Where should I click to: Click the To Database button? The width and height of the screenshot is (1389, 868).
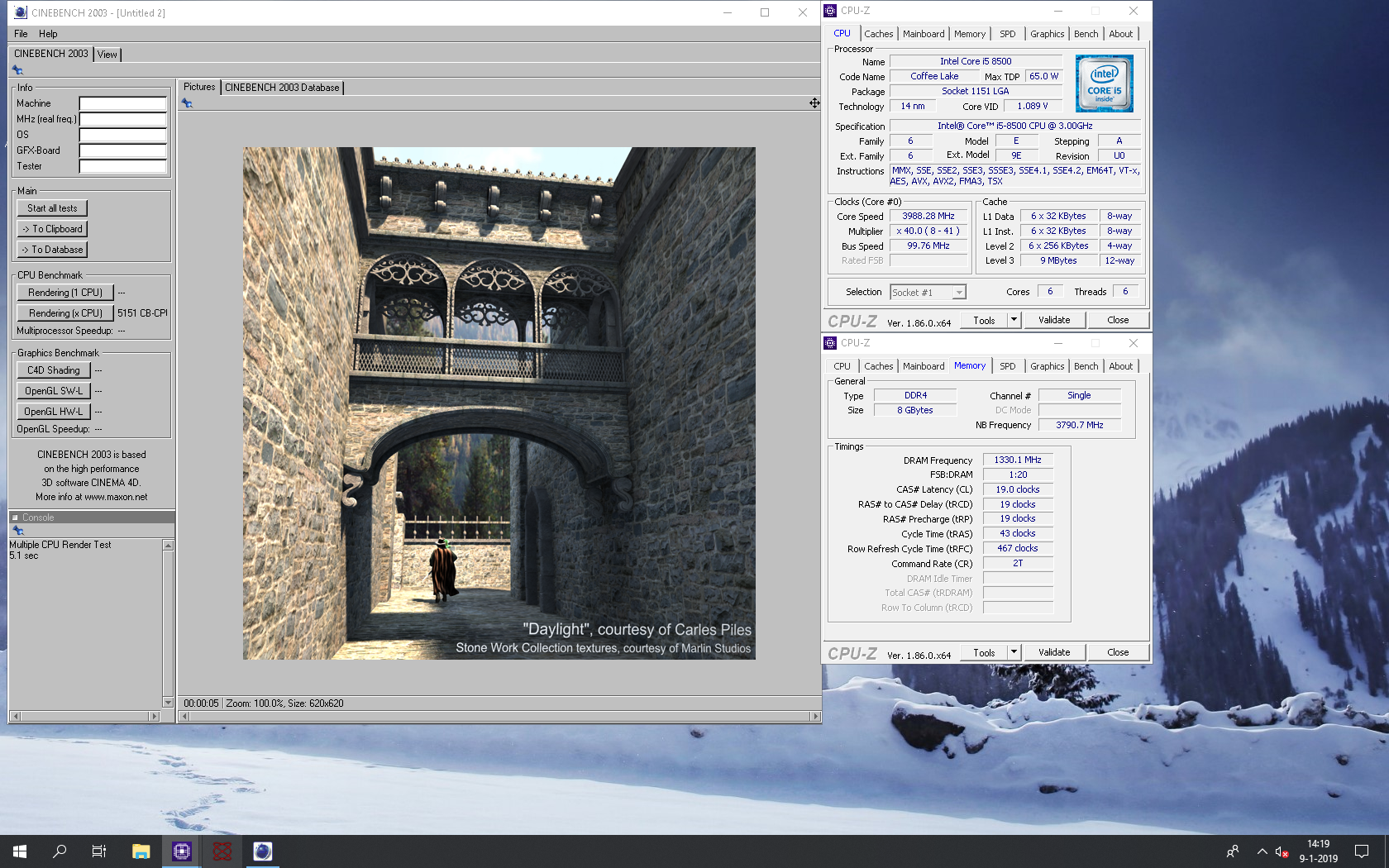click(52, 250)
